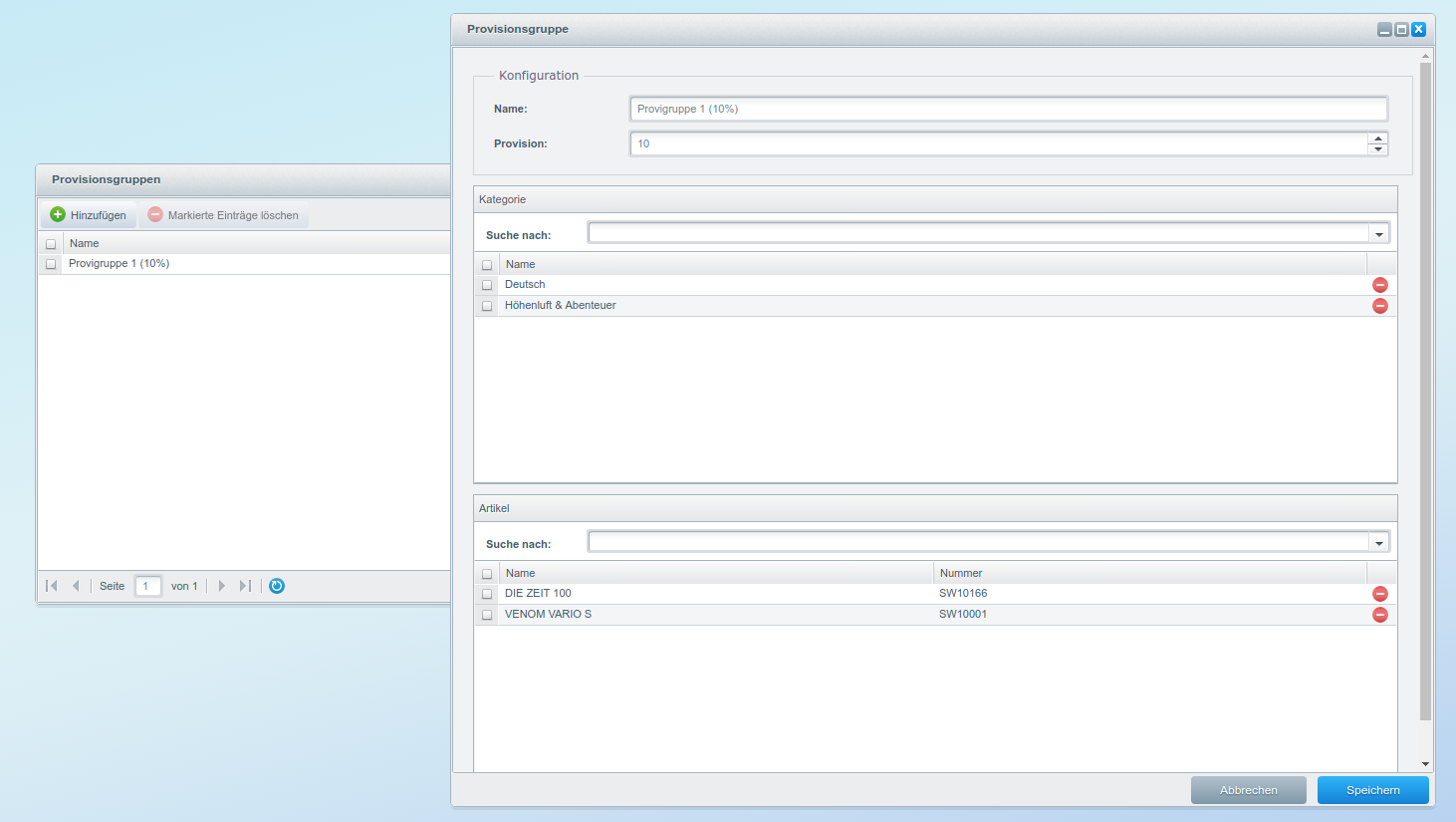Image resolution: width=1456 pixels, height=822 pixels.
Task: Remove DIE ZEIT 100 article via red minus
Action: point(1380,594)
